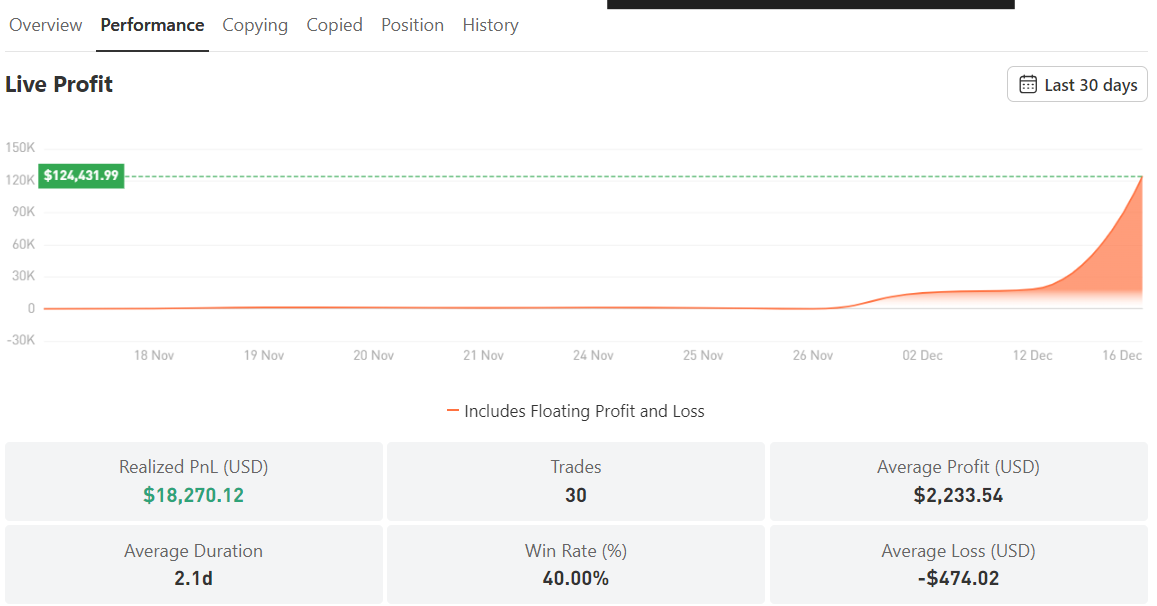Image resolution: width=1157 pixels, height=606 pixels.
Task: Select the Performance tab
Action: coord(152,25)
